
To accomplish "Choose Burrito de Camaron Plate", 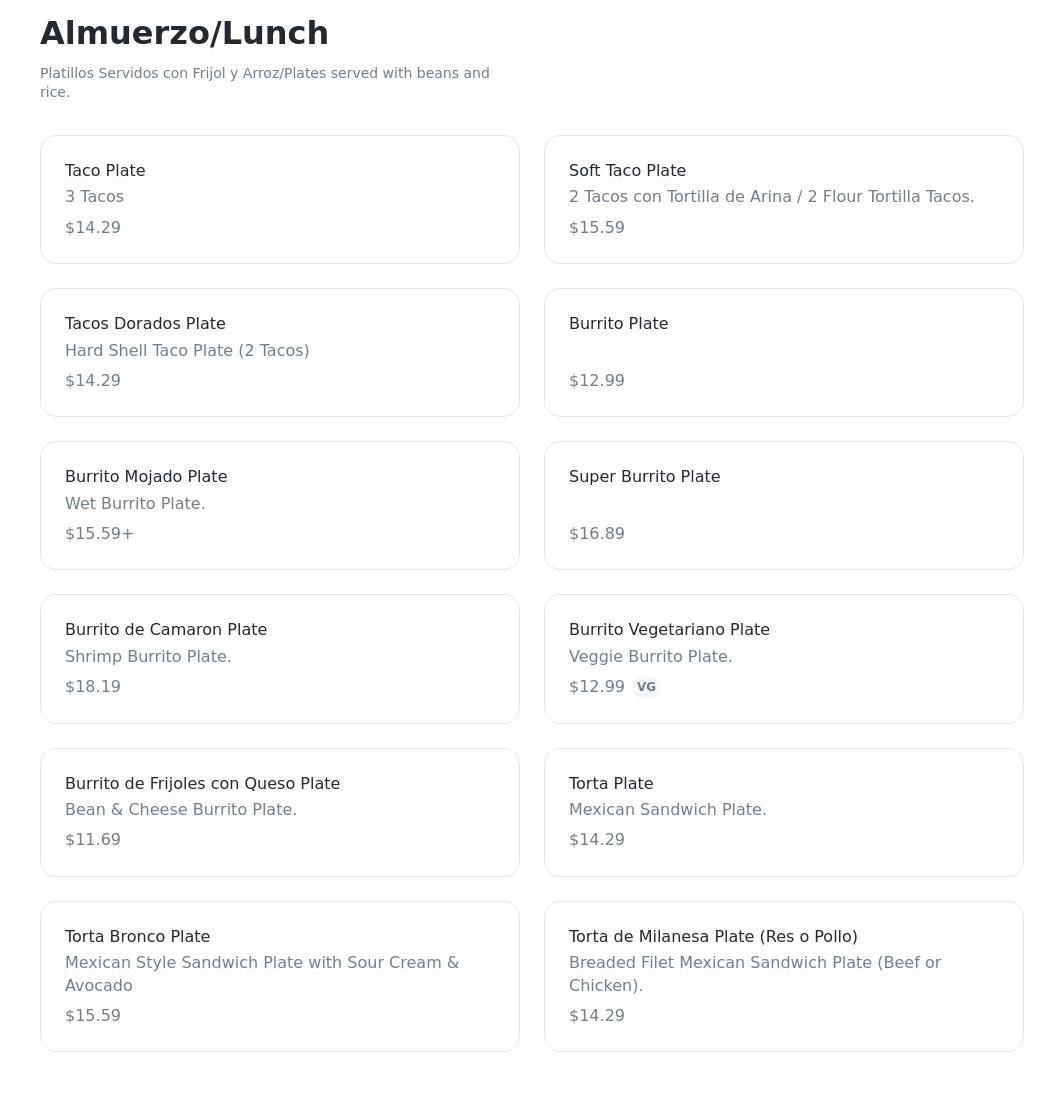I will click(x=280, y=659).
